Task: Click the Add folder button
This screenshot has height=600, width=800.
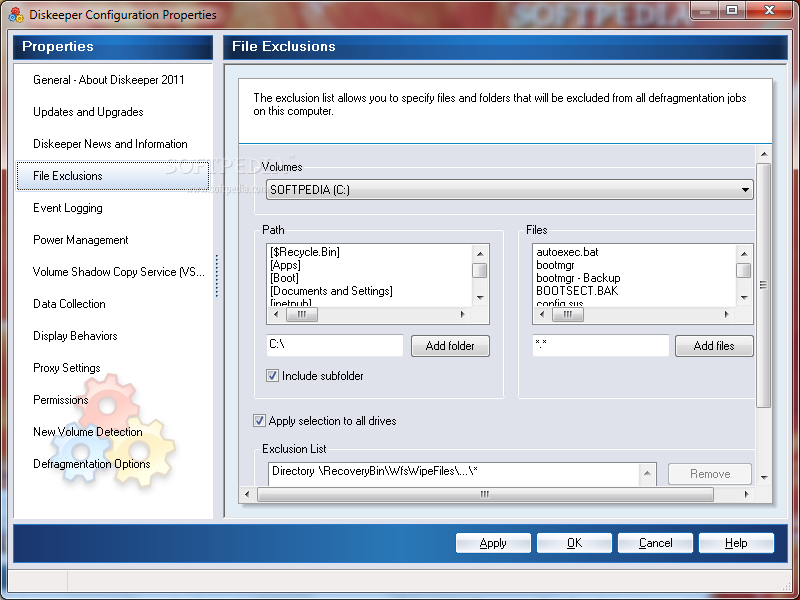Action: point(450,346)
